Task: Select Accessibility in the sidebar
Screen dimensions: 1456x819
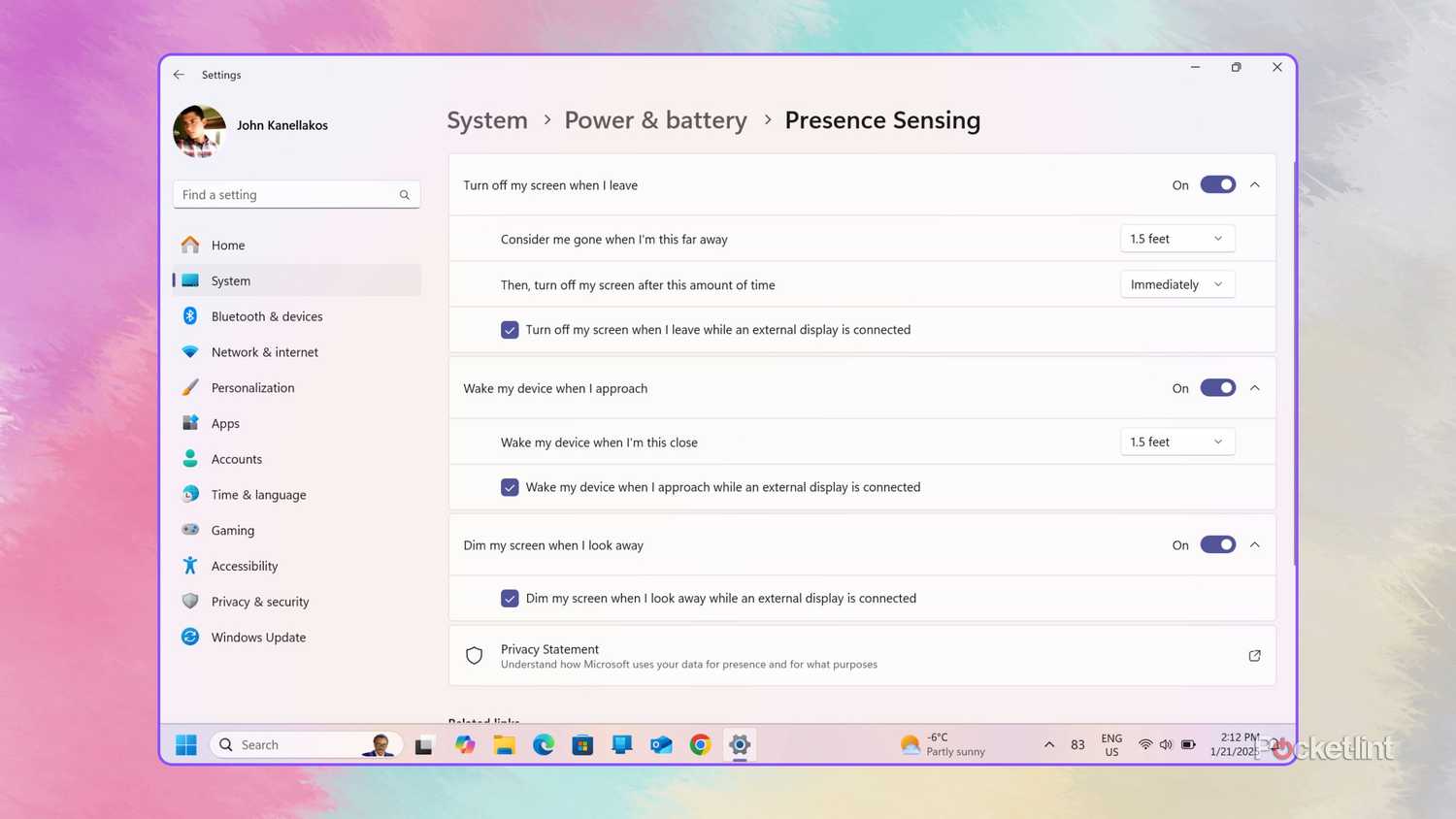Action: [244, 566]
